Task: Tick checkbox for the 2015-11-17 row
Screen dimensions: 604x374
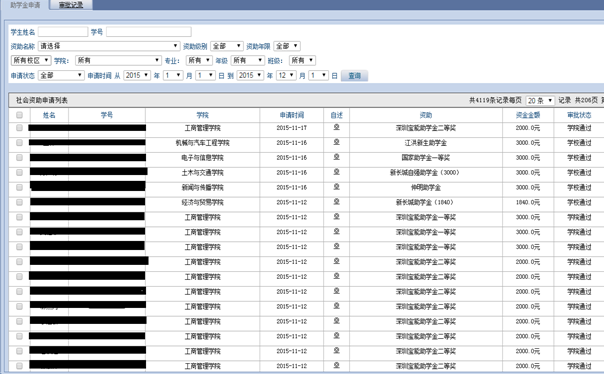Action: tap(19, 127)
